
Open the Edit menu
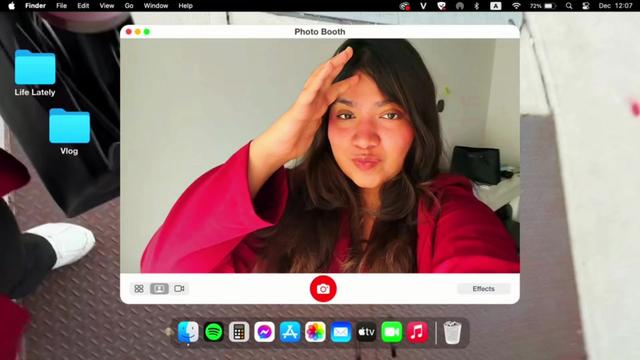click(83, 6)
